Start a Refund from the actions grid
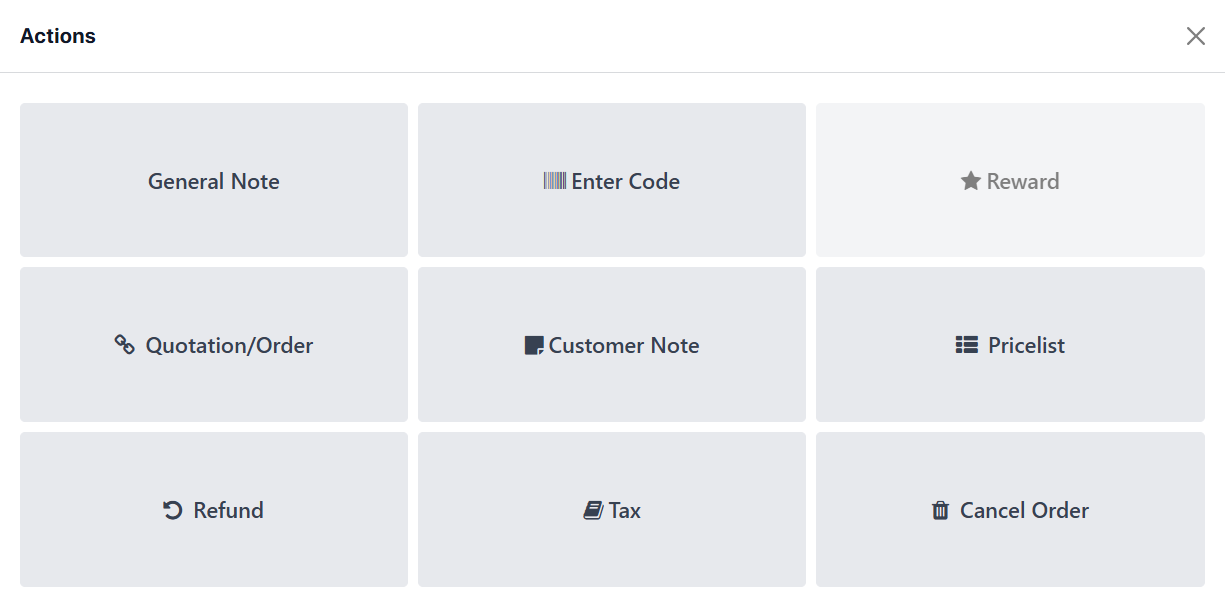Image resolution: width=1225 pixels, height=606 pixels. [214, 509]
